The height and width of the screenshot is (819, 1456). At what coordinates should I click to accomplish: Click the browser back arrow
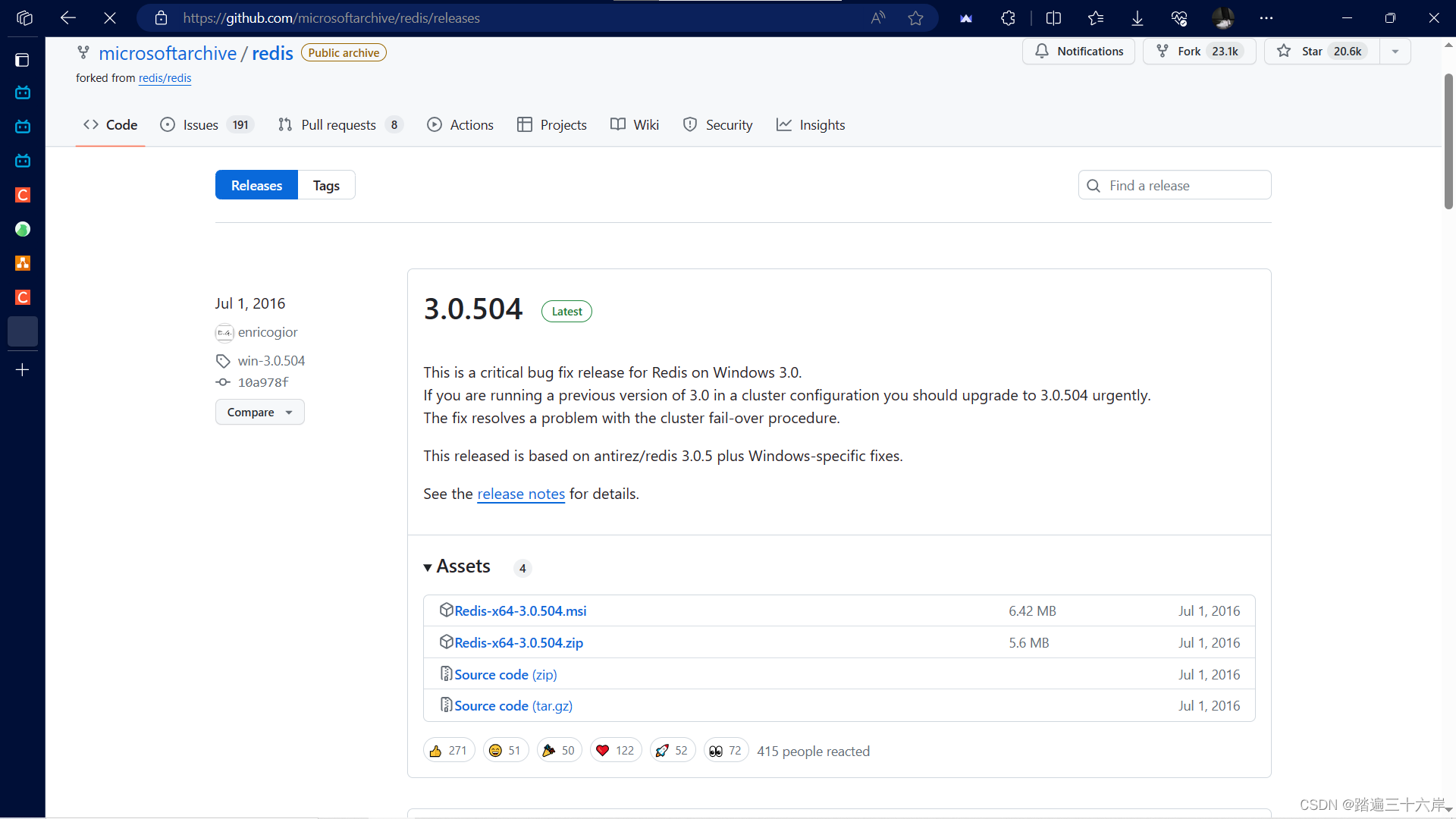(x=68, y=17)
